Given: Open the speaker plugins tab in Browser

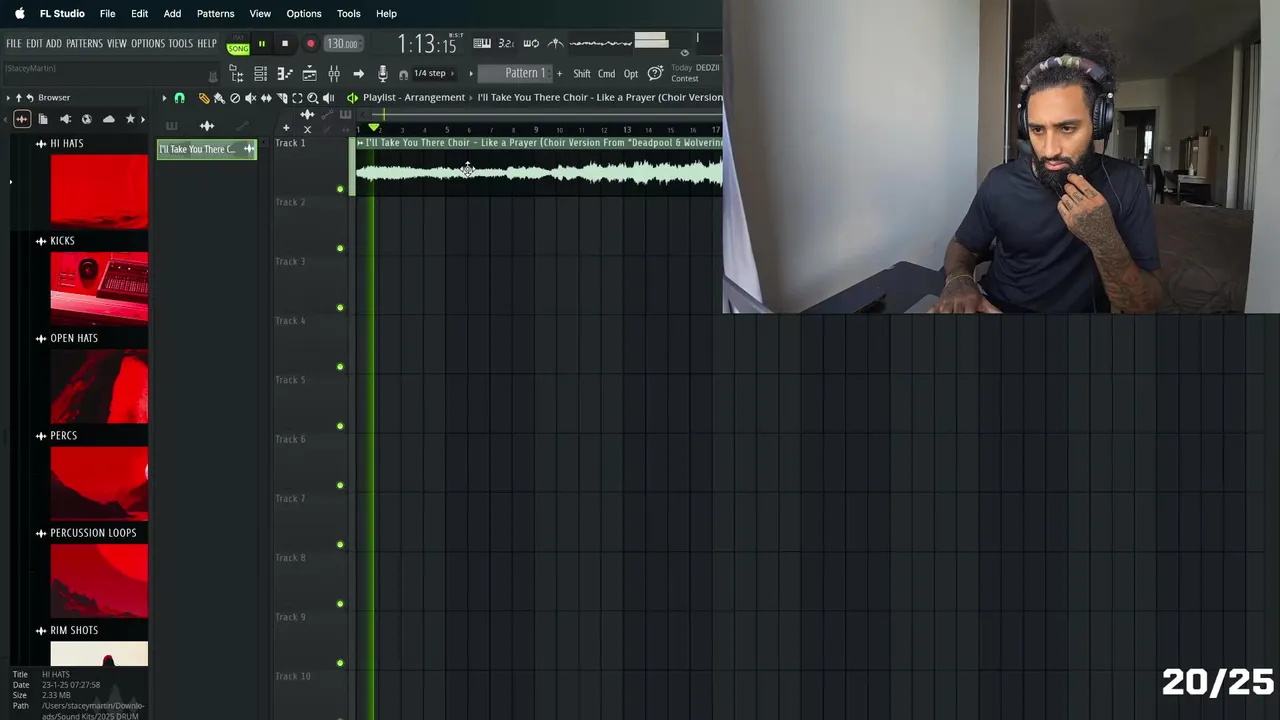Looking at the screenshot, I should coord(65,119).
